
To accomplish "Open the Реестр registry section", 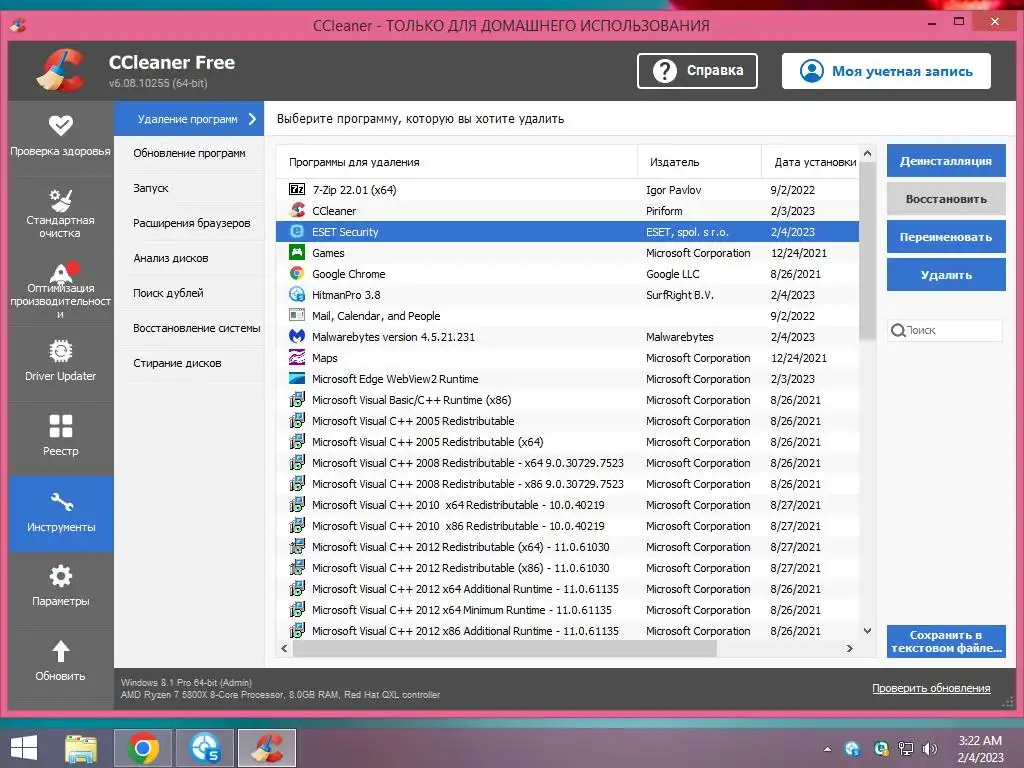I will (61, 436).
